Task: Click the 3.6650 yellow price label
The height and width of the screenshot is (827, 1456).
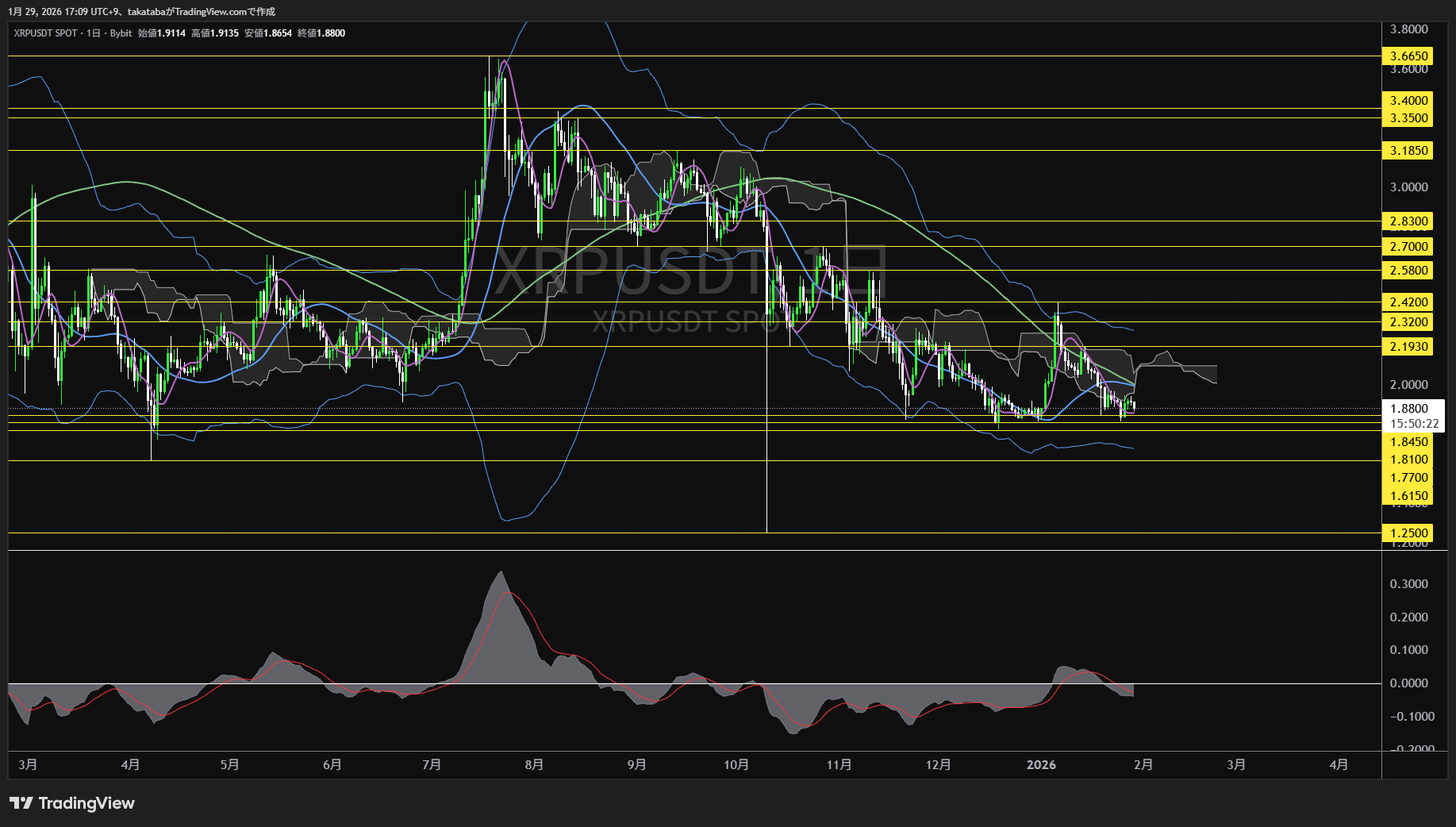Action: click(1408, 56)
